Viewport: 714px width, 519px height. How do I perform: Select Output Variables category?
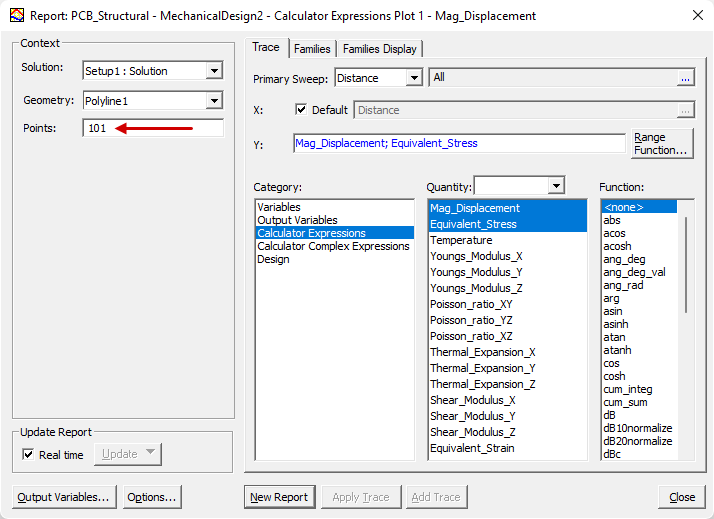coord(297,220)
